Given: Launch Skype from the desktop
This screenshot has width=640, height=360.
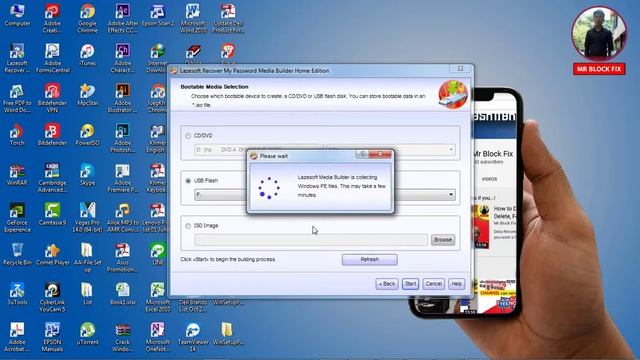Looking at the screenshot, I should [x=87, y=175].
